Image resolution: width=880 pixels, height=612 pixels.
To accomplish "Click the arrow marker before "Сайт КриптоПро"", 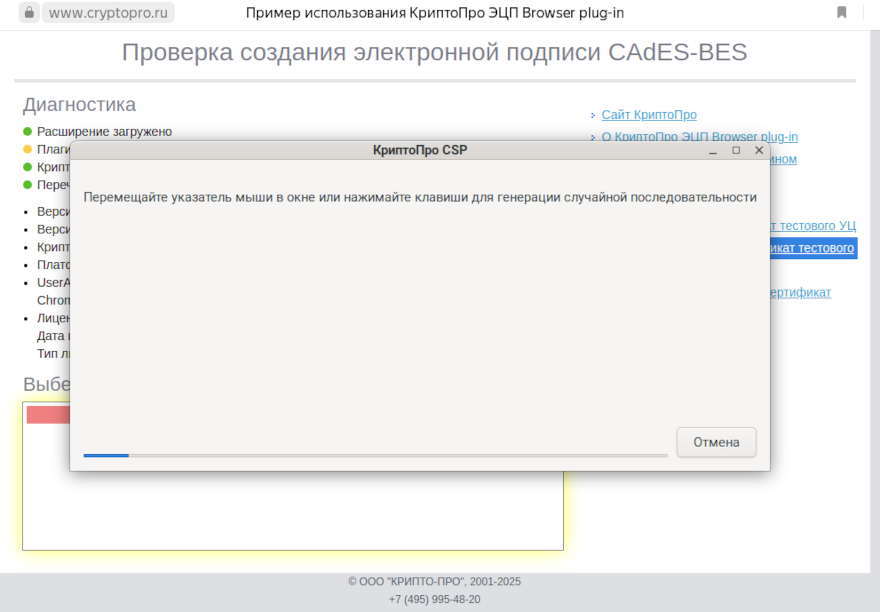I will coord(595,114).
